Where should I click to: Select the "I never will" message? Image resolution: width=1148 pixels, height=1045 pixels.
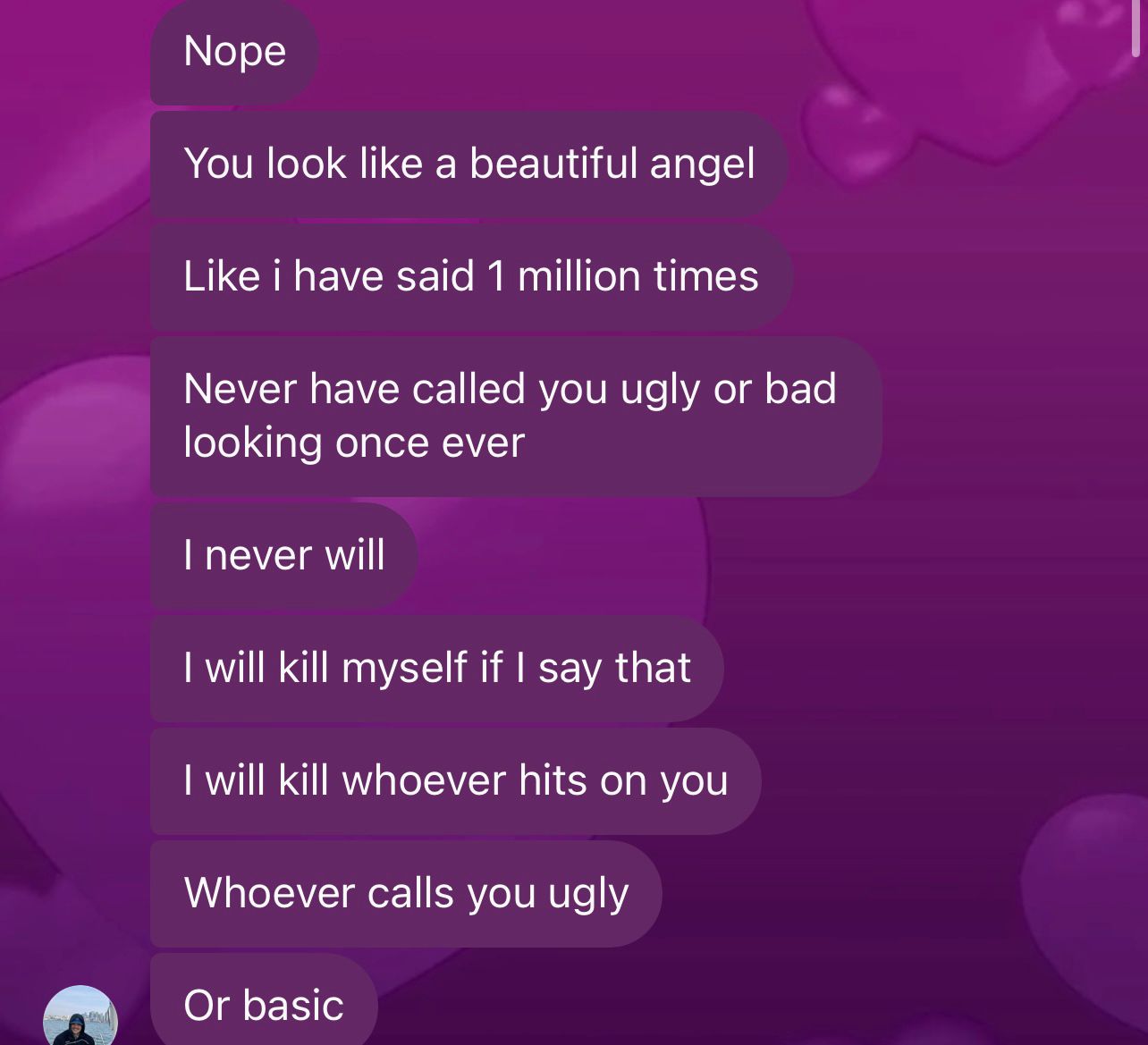[284, 555]
